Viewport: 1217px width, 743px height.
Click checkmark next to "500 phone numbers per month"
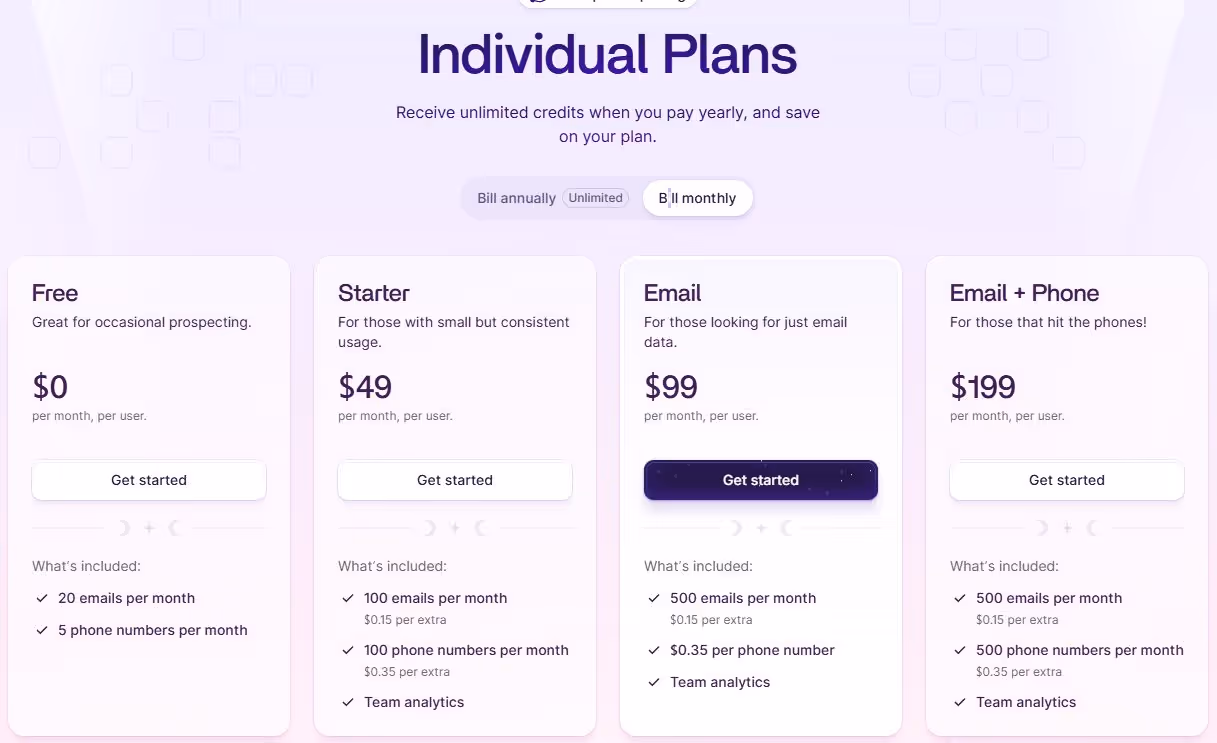tap(960, 650)
